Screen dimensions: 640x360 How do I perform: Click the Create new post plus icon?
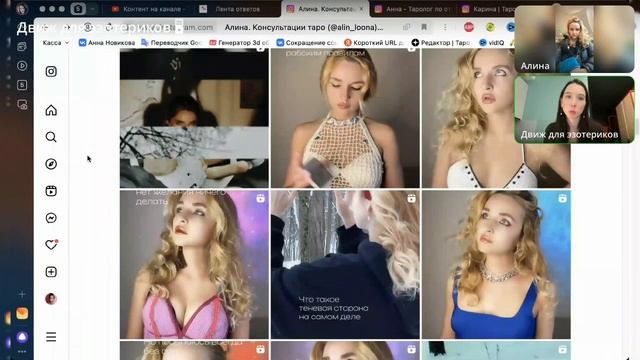(51, 272)
